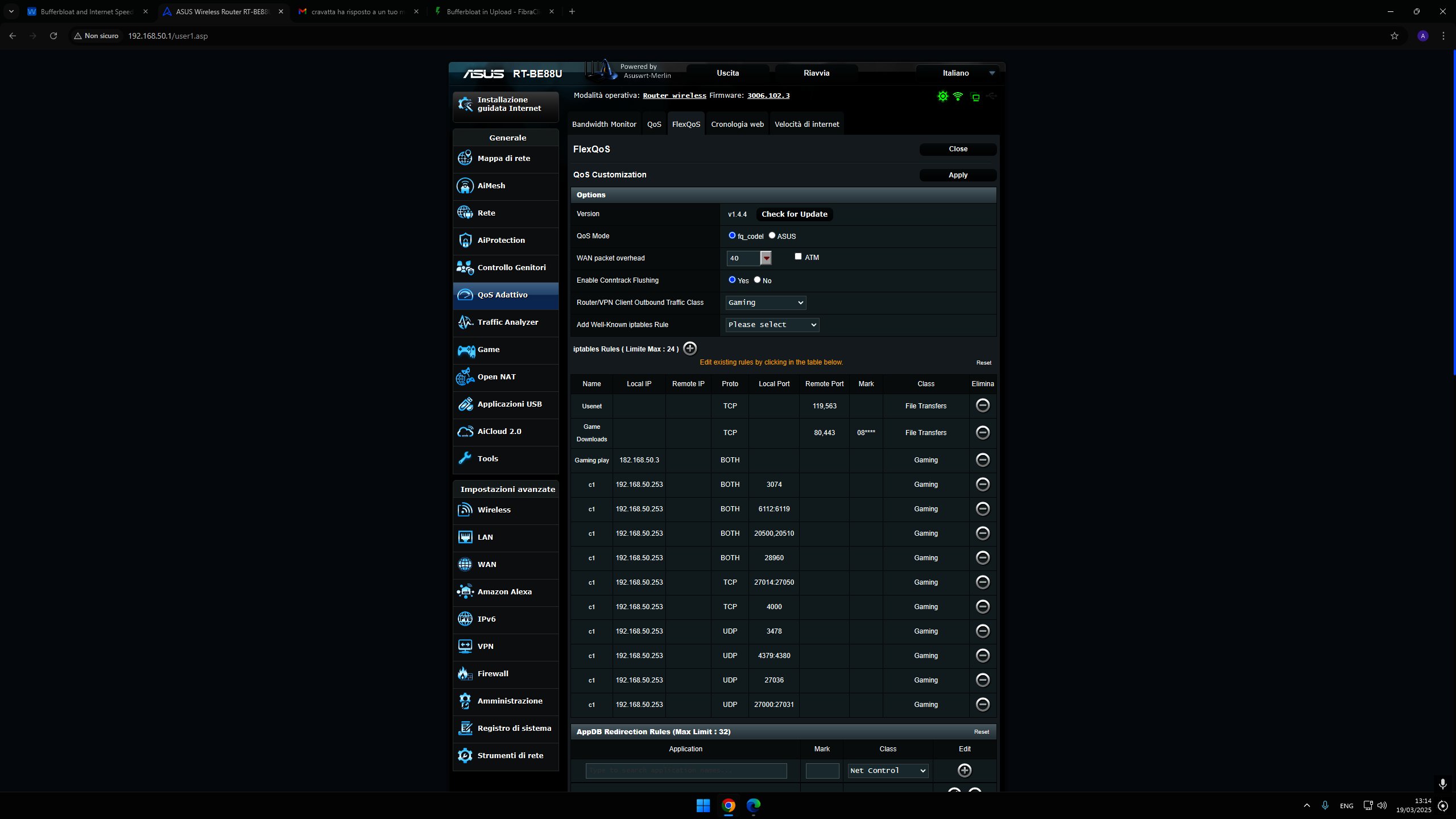Select fq_codel QoS mode

coord(732,235)
